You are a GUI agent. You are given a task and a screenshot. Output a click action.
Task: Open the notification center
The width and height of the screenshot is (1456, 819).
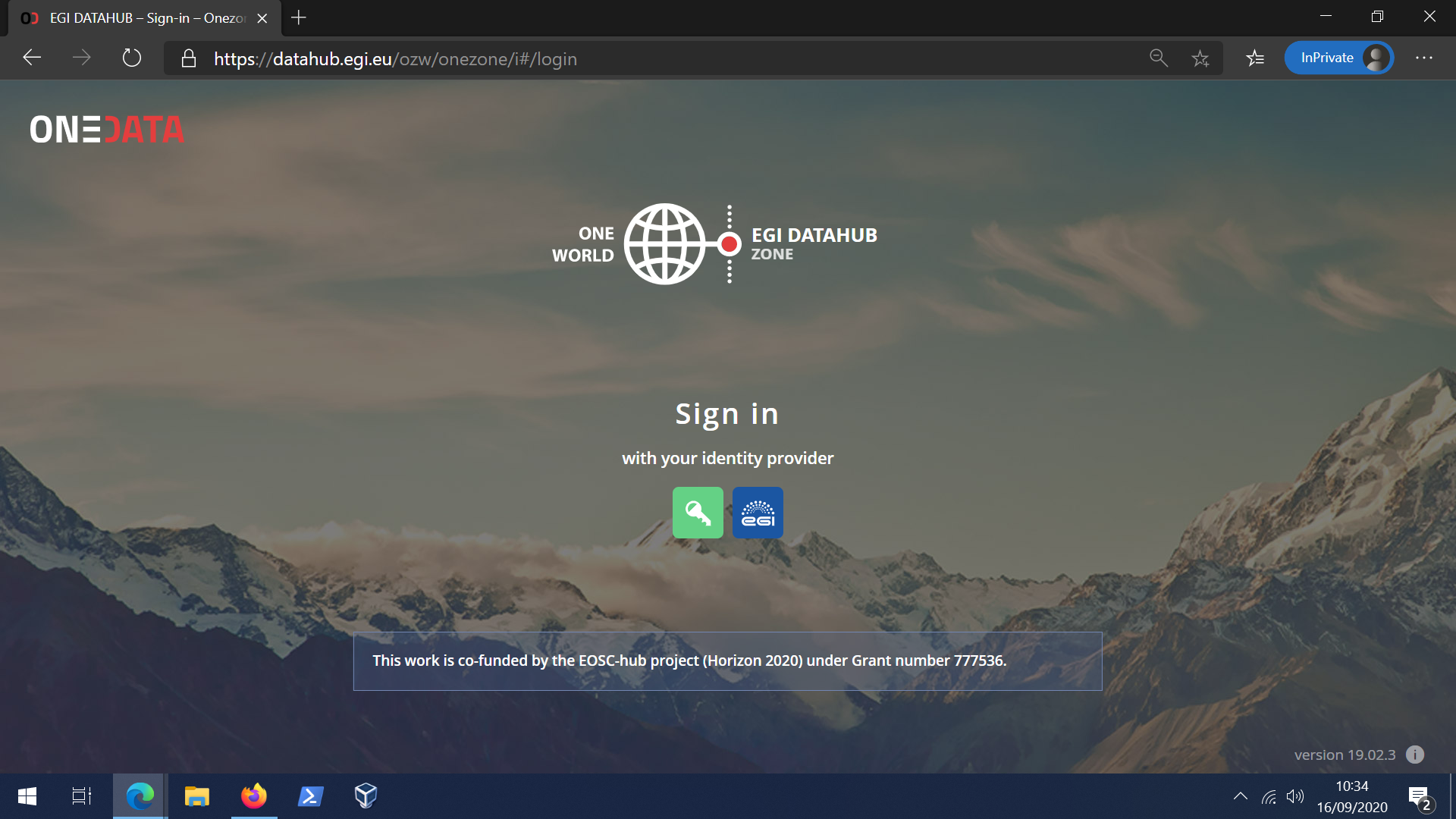[1420, 797]
